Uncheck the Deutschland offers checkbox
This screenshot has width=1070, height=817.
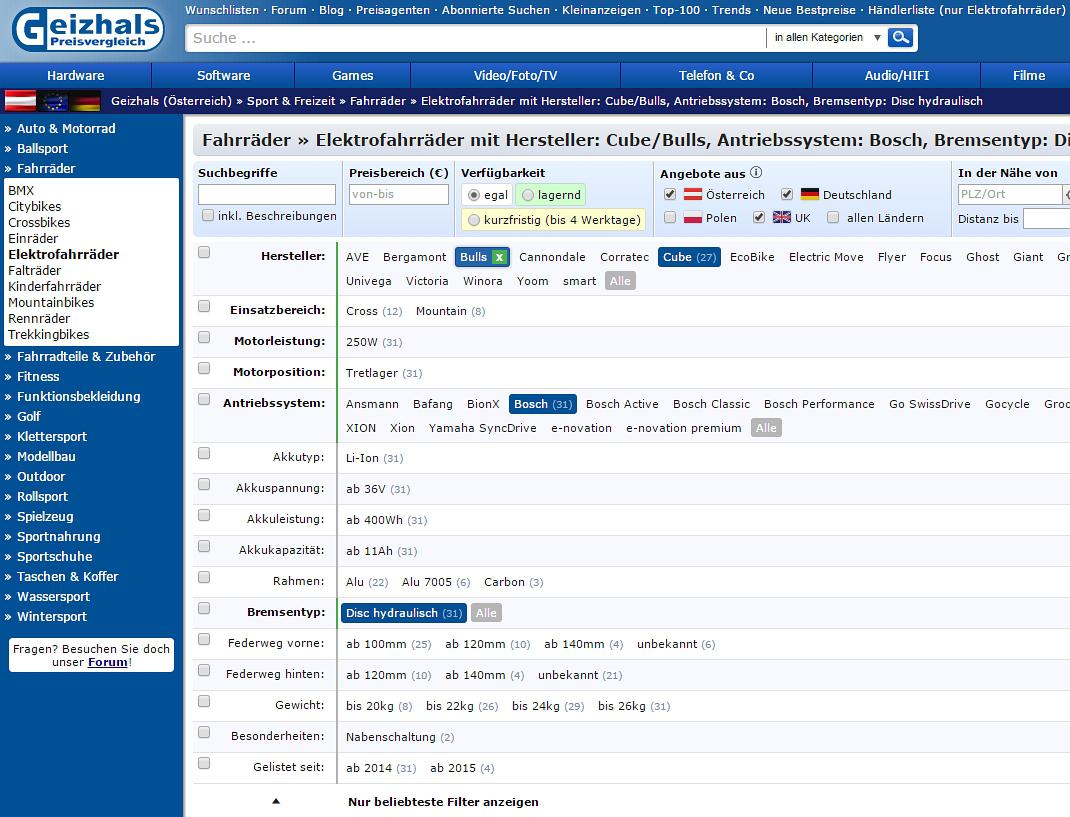787,195
